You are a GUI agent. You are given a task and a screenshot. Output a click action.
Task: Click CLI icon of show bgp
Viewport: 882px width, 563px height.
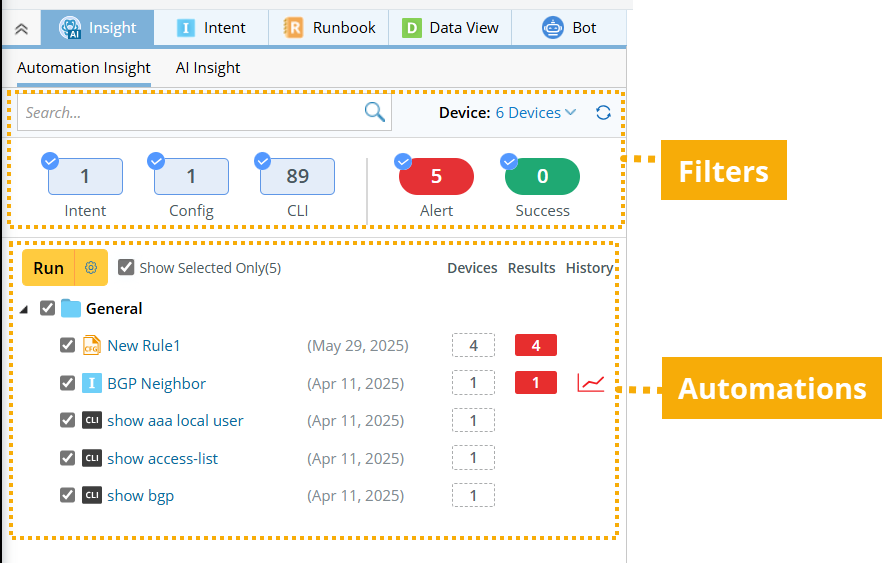click(x=92, y=495)
